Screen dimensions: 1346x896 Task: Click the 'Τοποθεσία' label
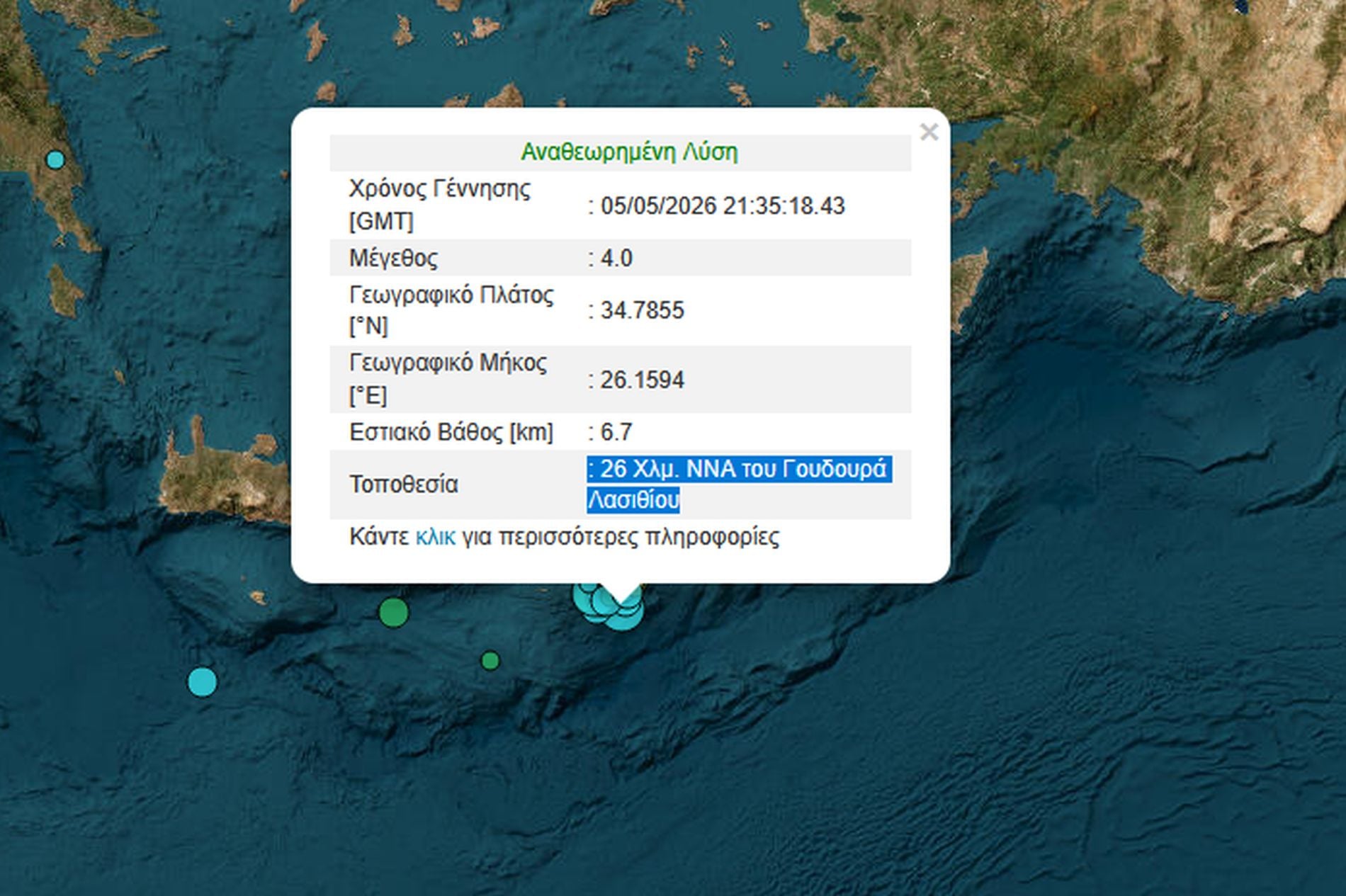click(x=404, y=484)
